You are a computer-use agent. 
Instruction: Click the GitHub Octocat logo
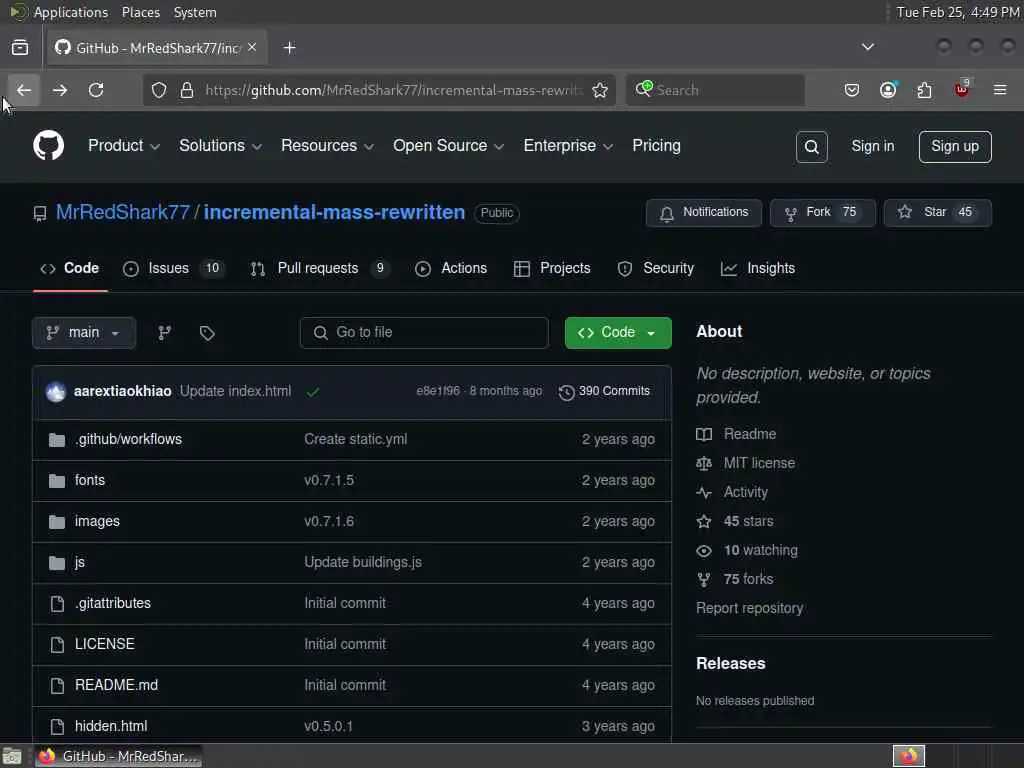point(48,145)
